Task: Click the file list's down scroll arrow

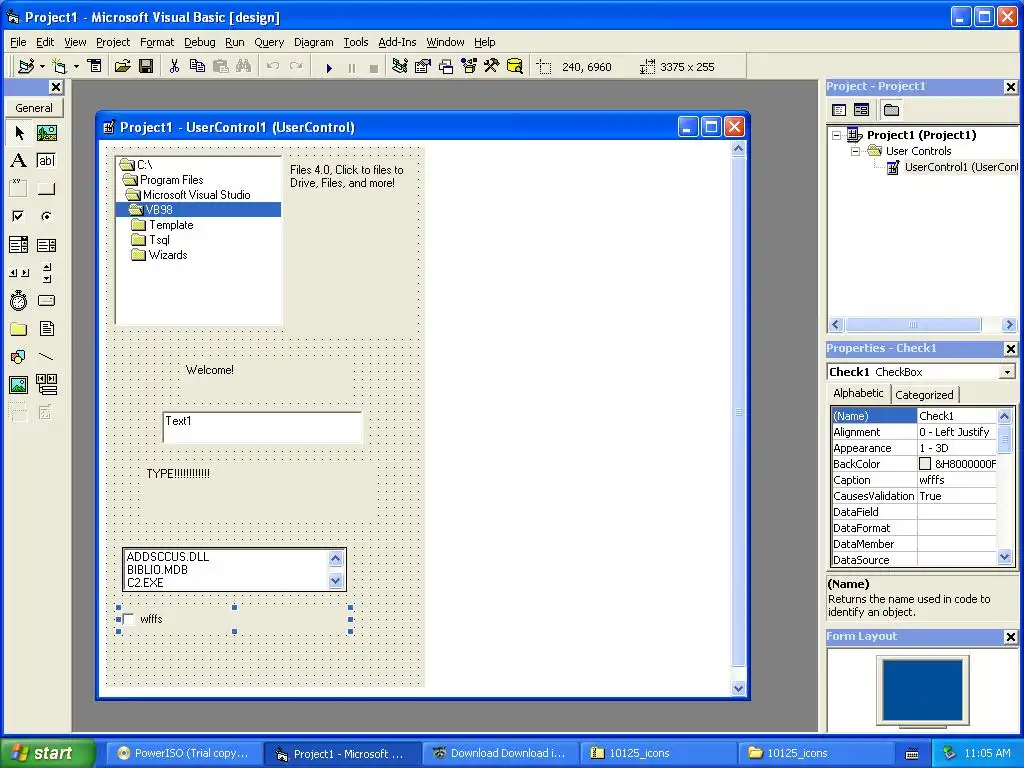Action: (336, 581)
